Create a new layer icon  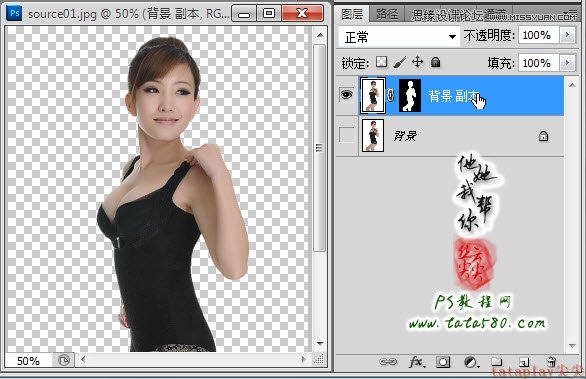pyautogui.click(x=524, y=362)
